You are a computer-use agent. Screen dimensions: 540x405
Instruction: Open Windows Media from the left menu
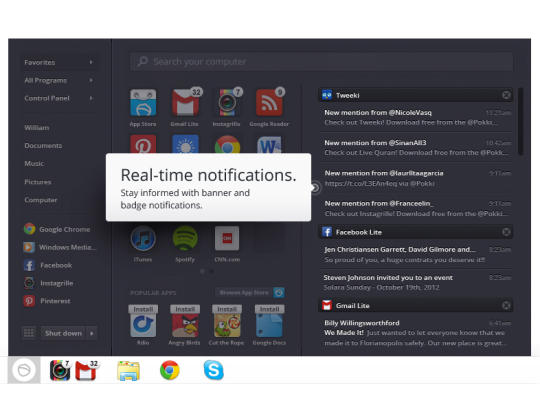59,247
